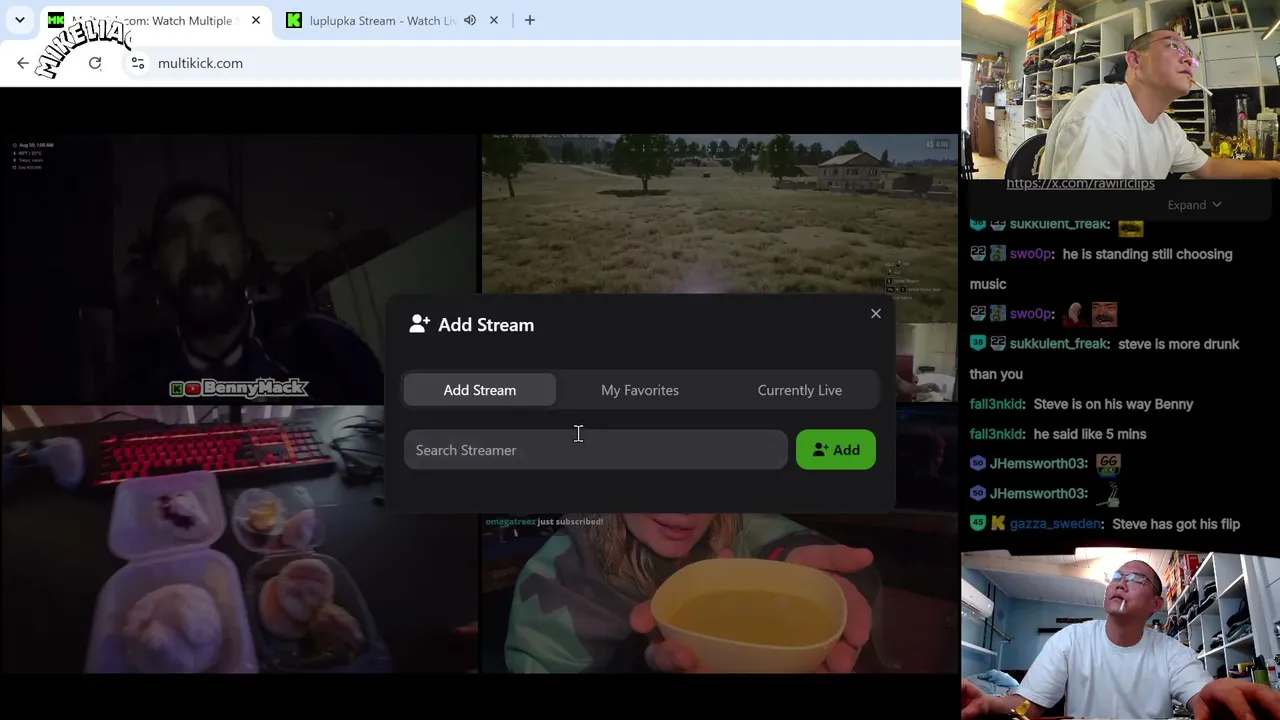
Task: Click the GG emote in chat
Action: pyautogui.click(x=1108, y=463)
